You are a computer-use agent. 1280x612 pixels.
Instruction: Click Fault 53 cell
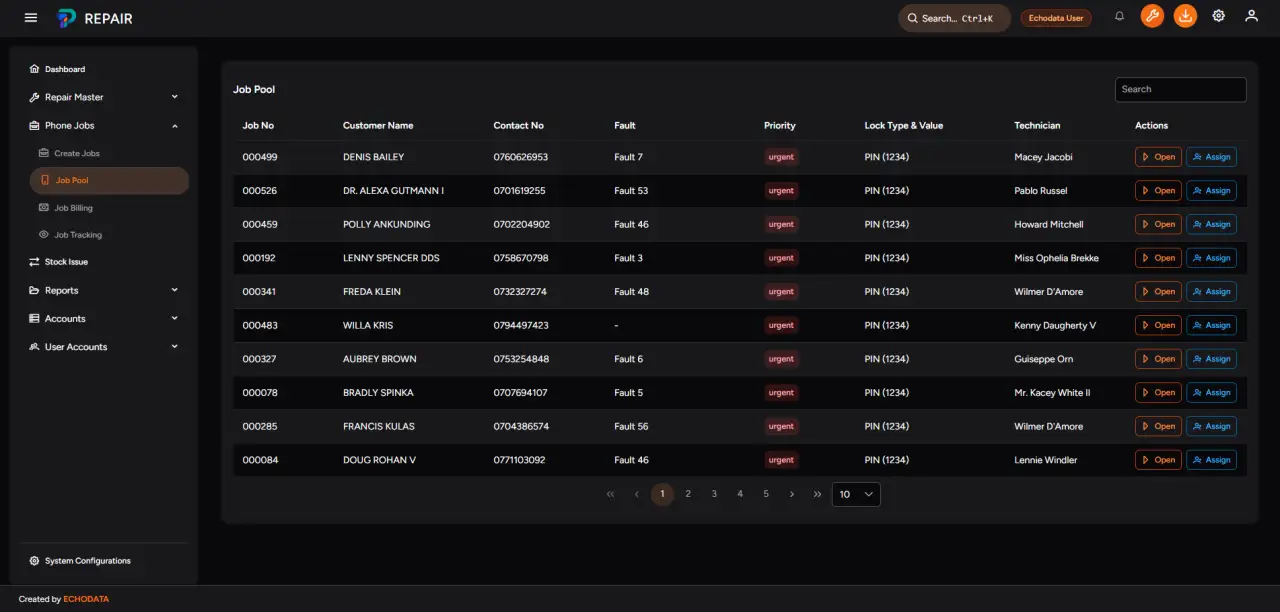point(631,190)
